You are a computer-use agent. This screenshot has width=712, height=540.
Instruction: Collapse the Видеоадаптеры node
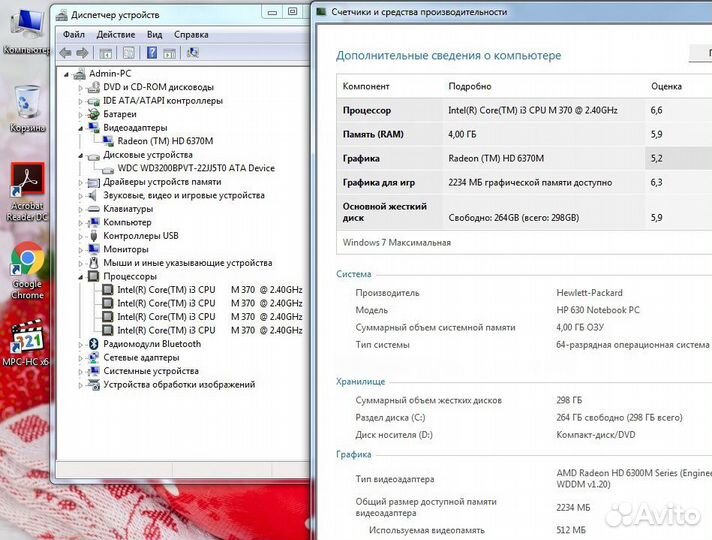(x=80, y=129)
